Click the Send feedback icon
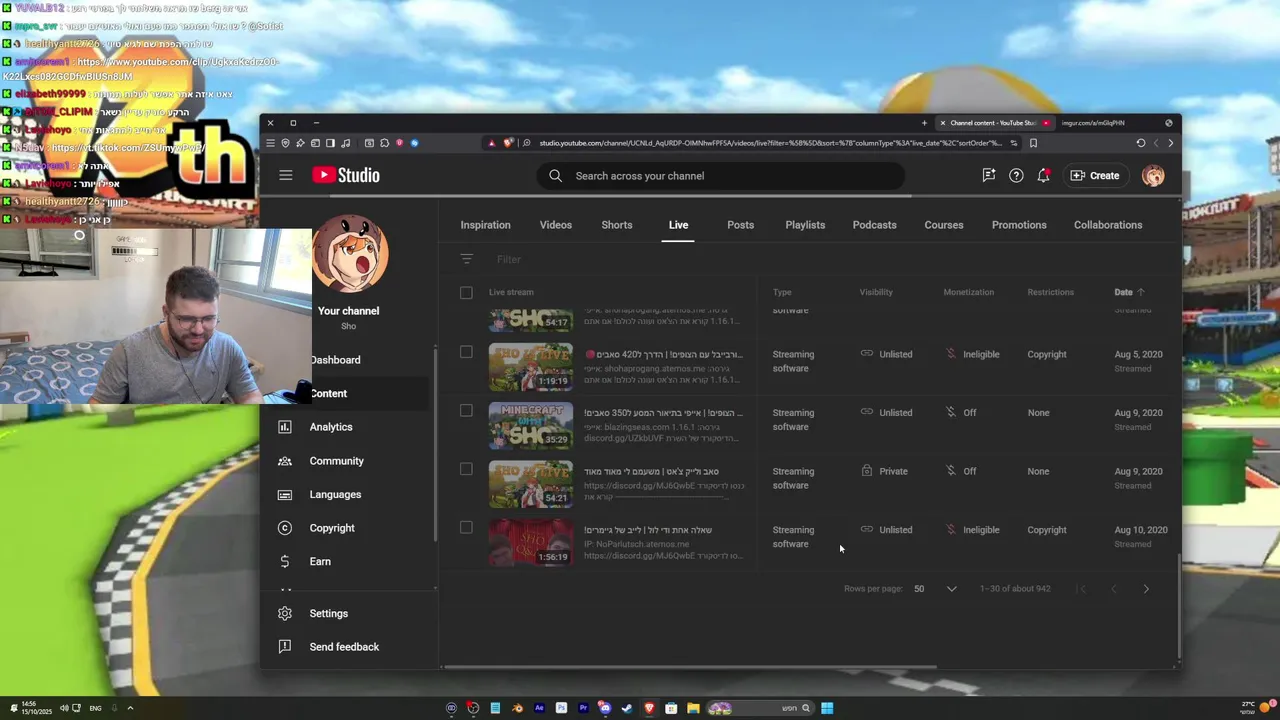 pyautogui.click(x=285, y=647)
